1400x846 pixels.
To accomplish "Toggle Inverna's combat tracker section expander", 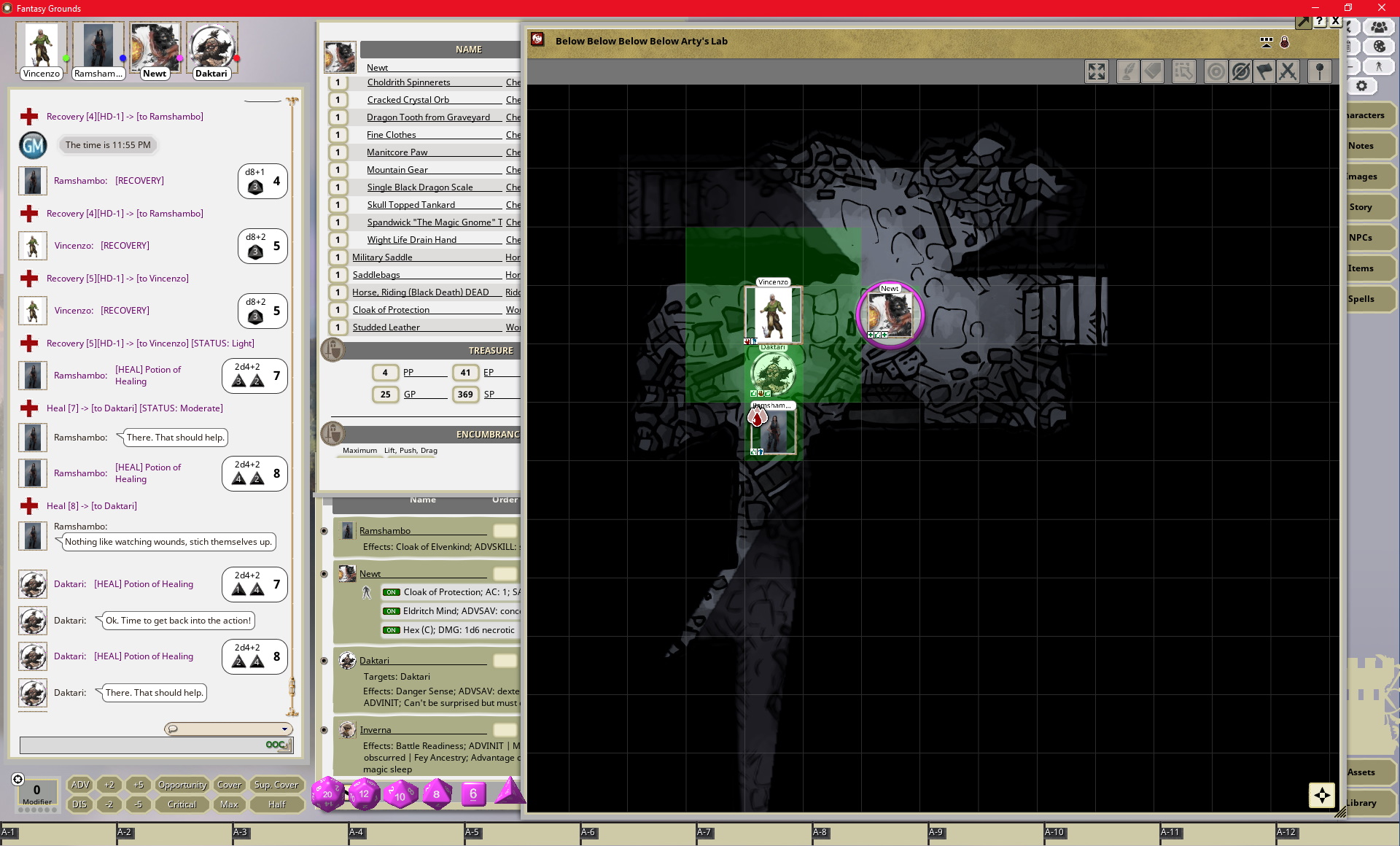I will (324, 730).
